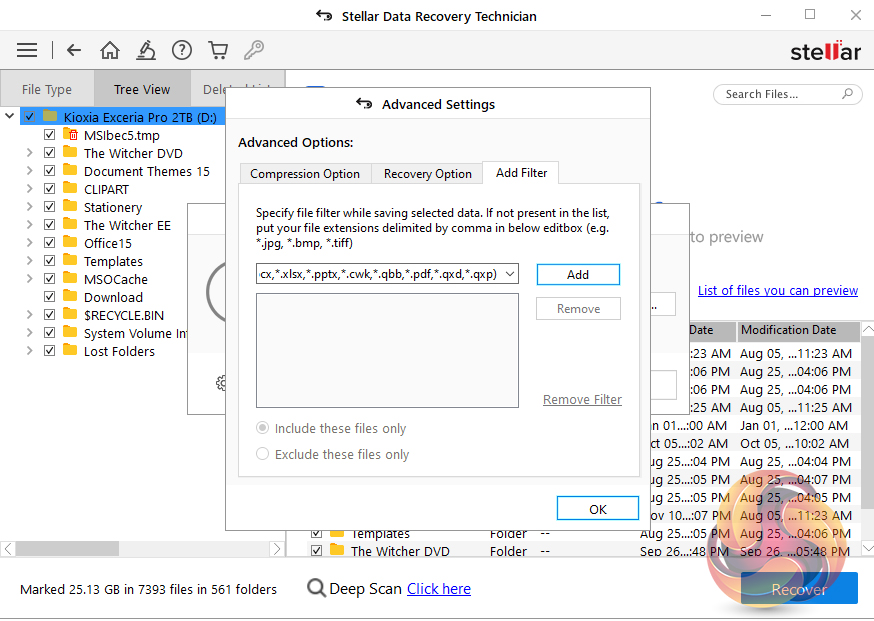The height and width of the screenshot is (621, 874).
Task: Open the file extension filter dropdown
Action: (509, 274)
